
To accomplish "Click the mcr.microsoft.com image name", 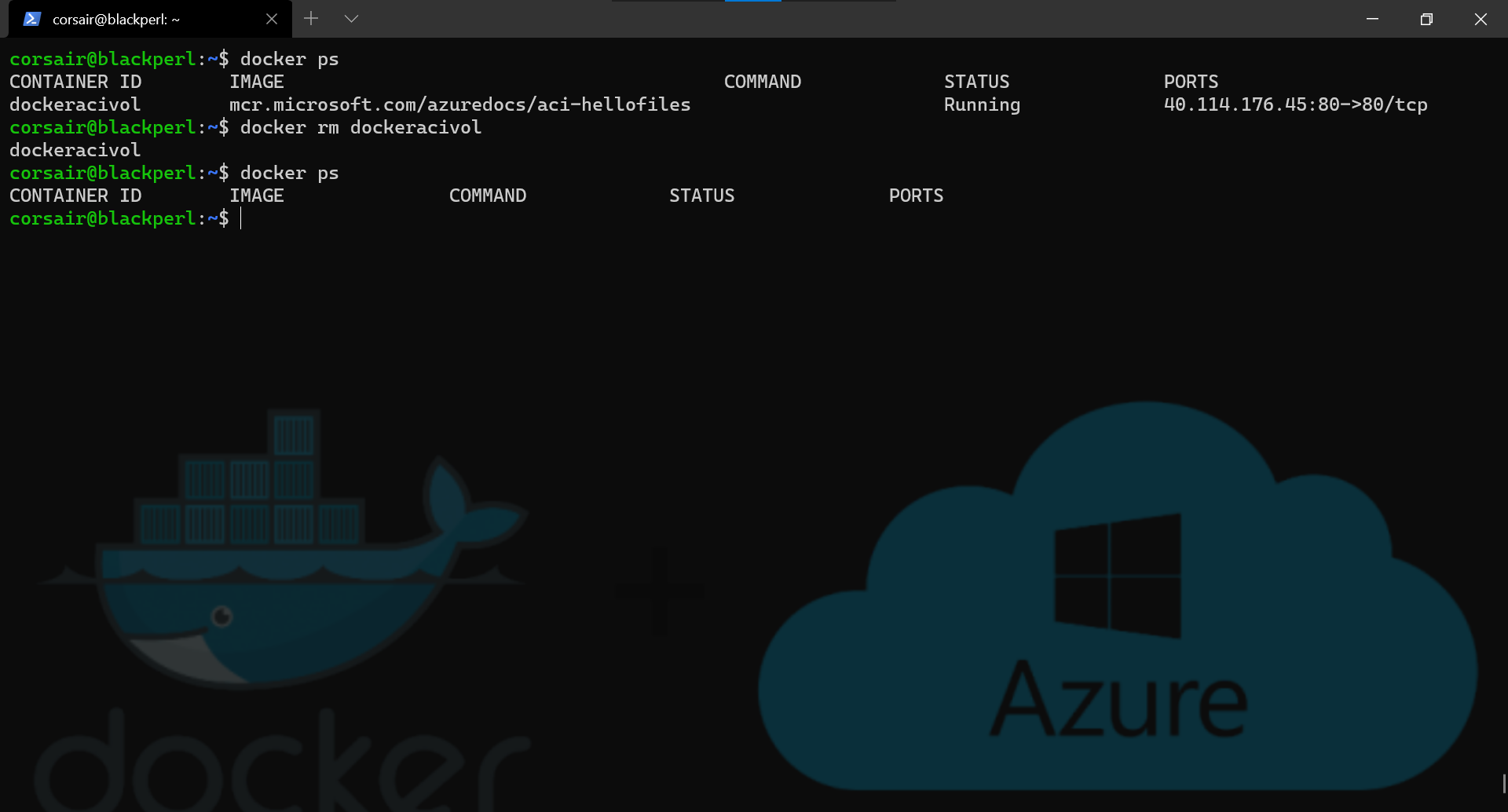I will pos(459,104).
